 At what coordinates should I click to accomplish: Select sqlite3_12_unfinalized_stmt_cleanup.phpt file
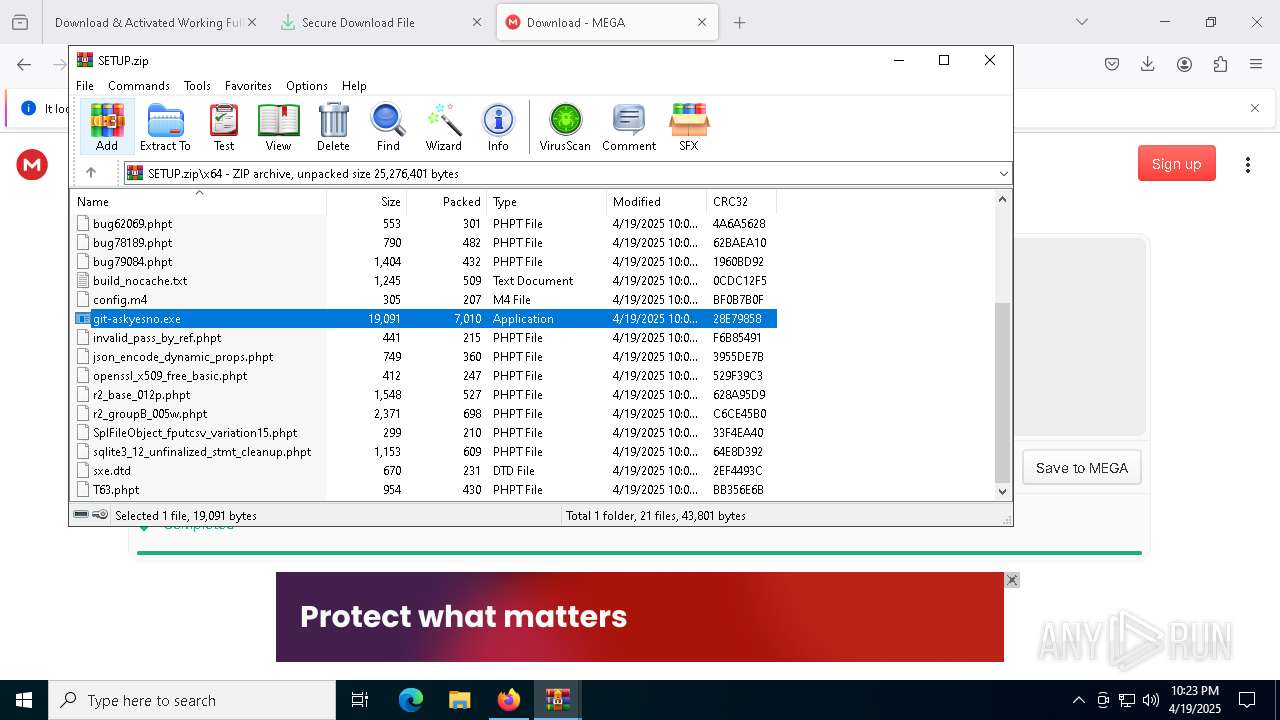click(424, 452)
